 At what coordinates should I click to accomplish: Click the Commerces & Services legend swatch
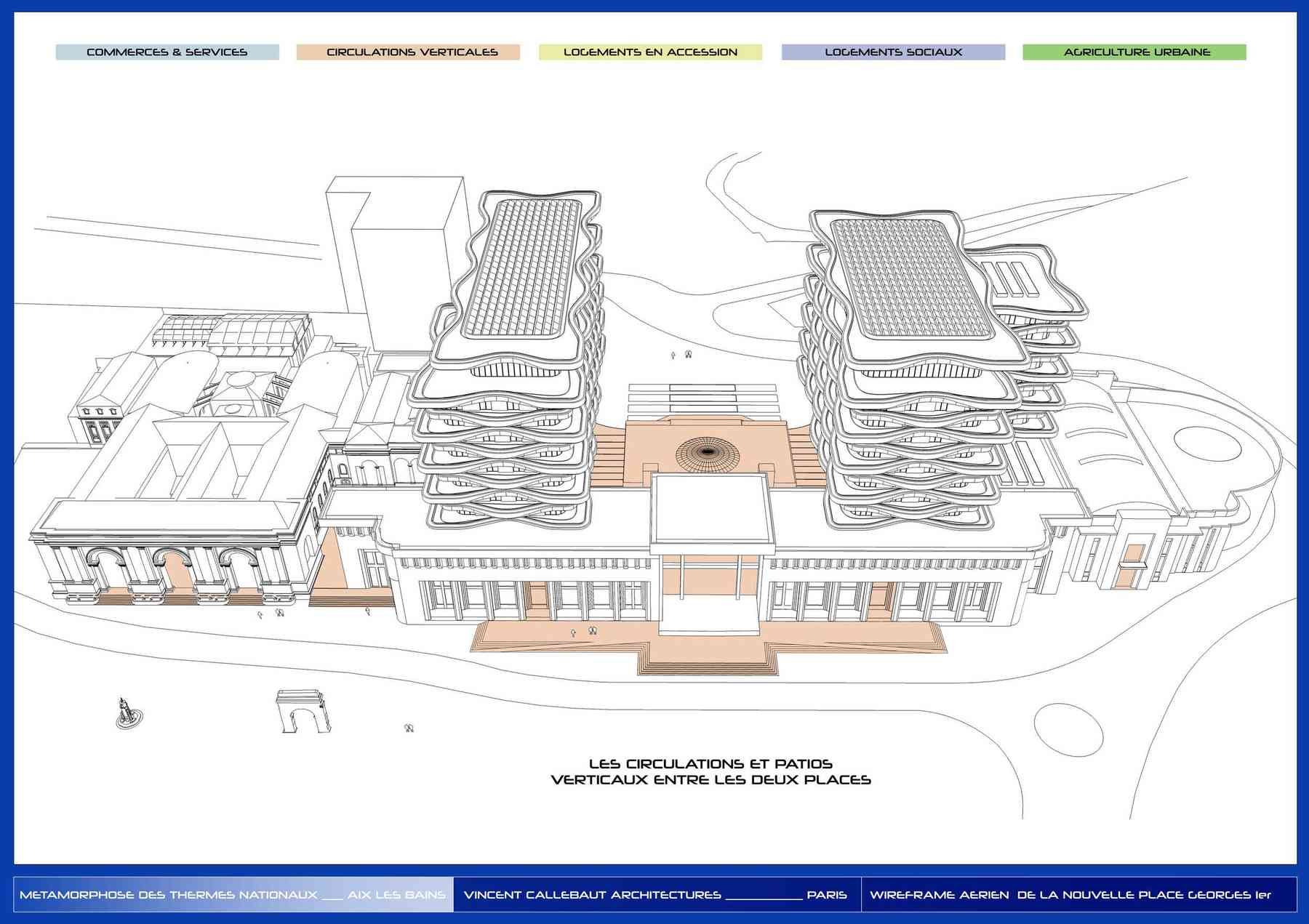(x=167, y=52)
